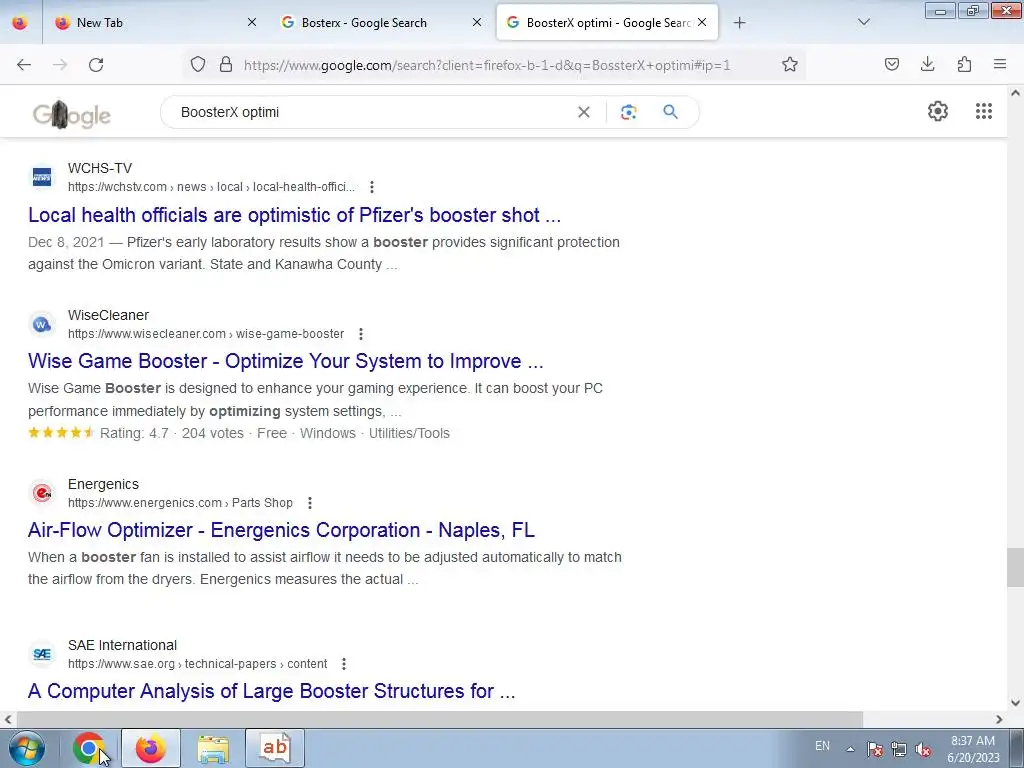Open A Computer Analysis of Large Booster link
1024x768 pixels.
pos(272,691)
